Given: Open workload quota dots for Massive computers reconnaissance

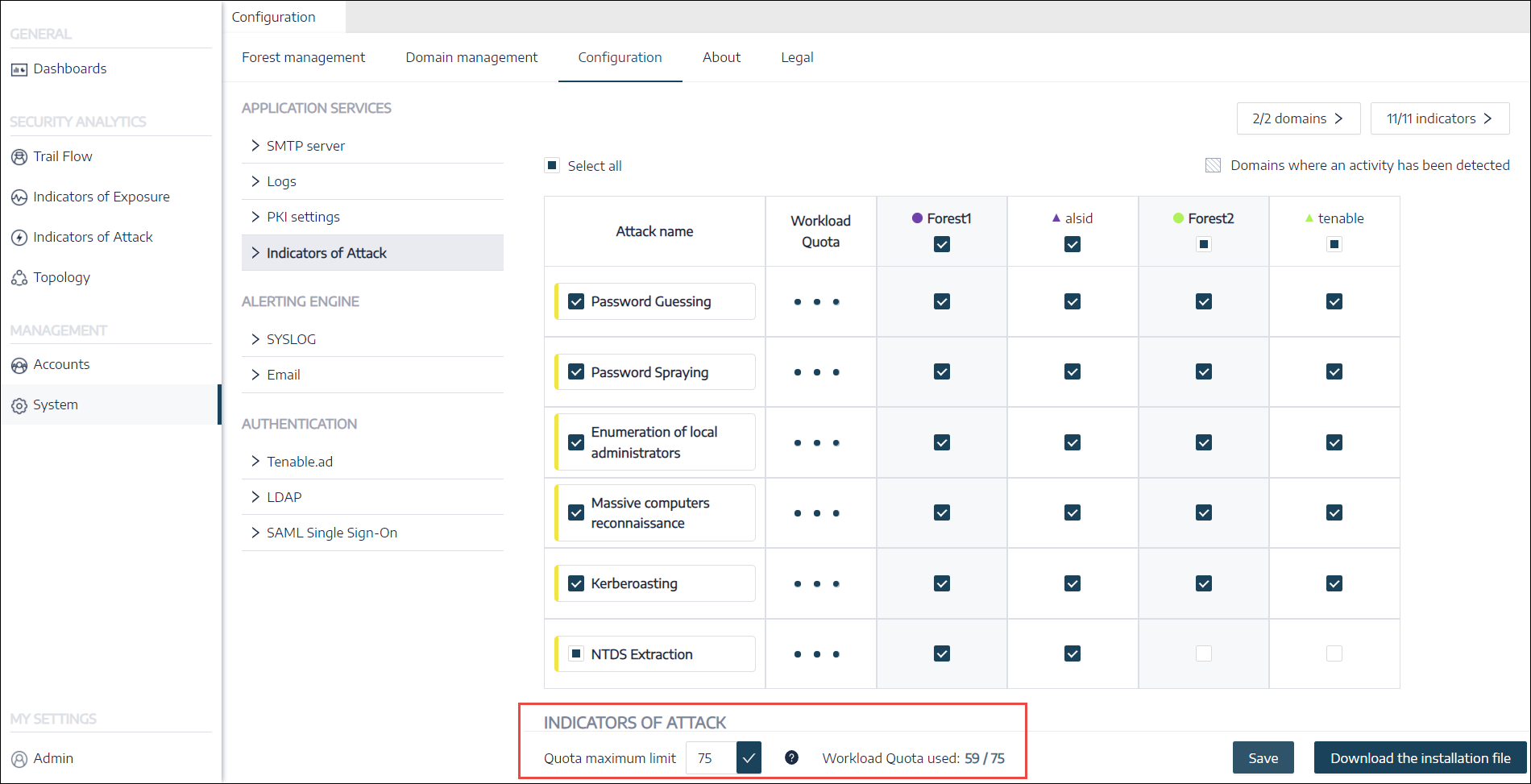Looking at the screenshot, I should point(817,513).
